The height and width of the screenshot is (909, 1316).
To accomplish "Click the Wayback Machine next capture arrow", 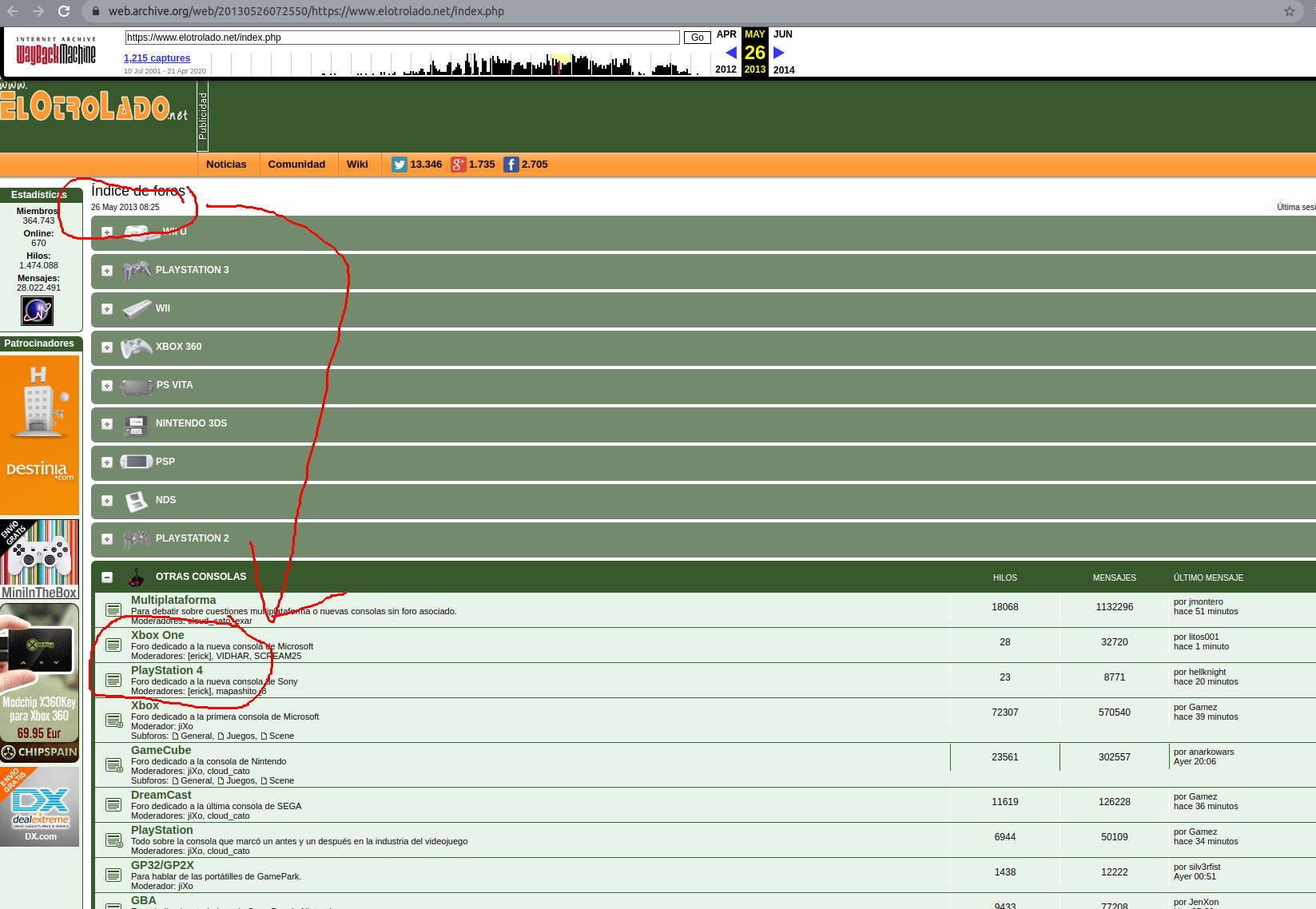I will coord(779,53).
